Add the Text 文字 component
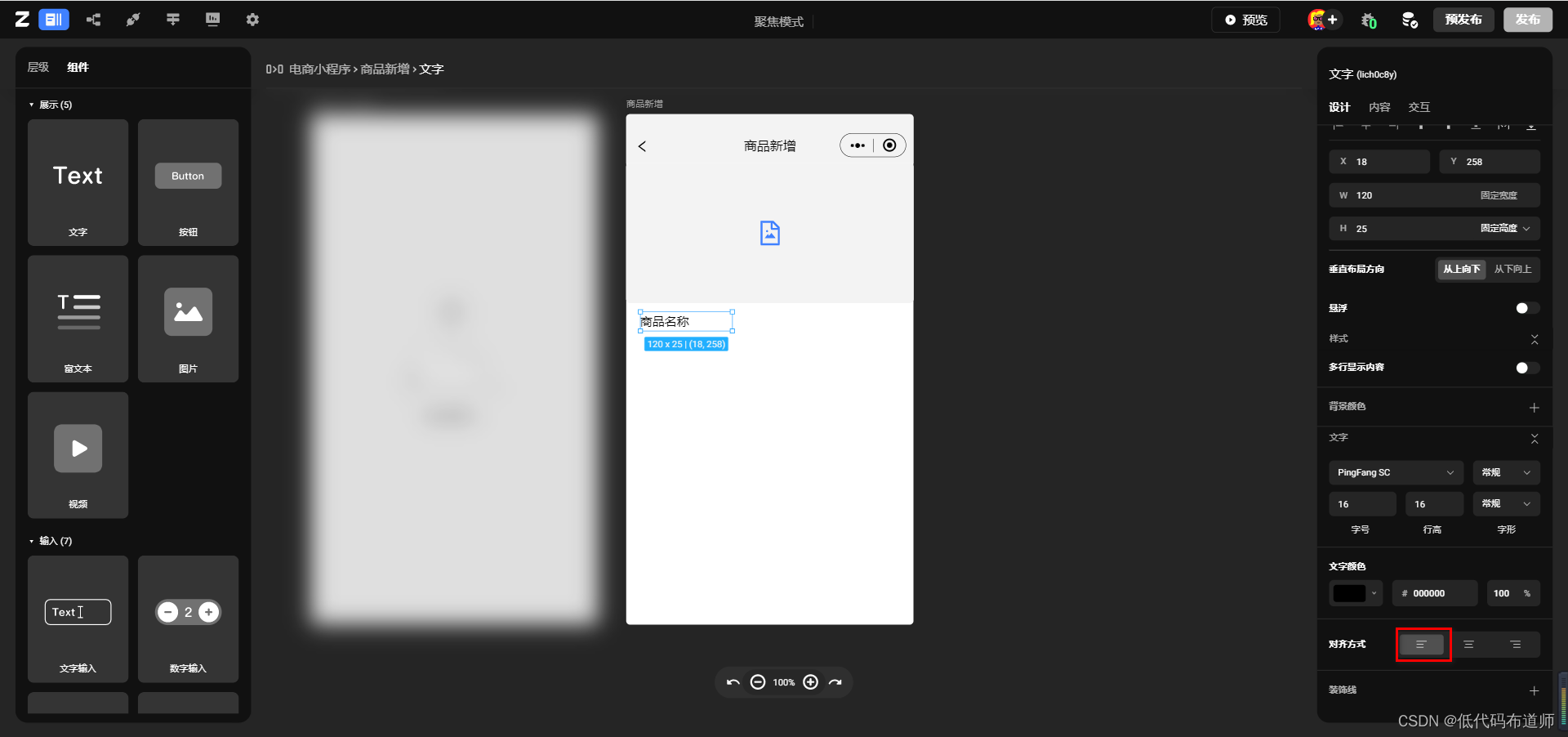 click(x=78, y=182)
